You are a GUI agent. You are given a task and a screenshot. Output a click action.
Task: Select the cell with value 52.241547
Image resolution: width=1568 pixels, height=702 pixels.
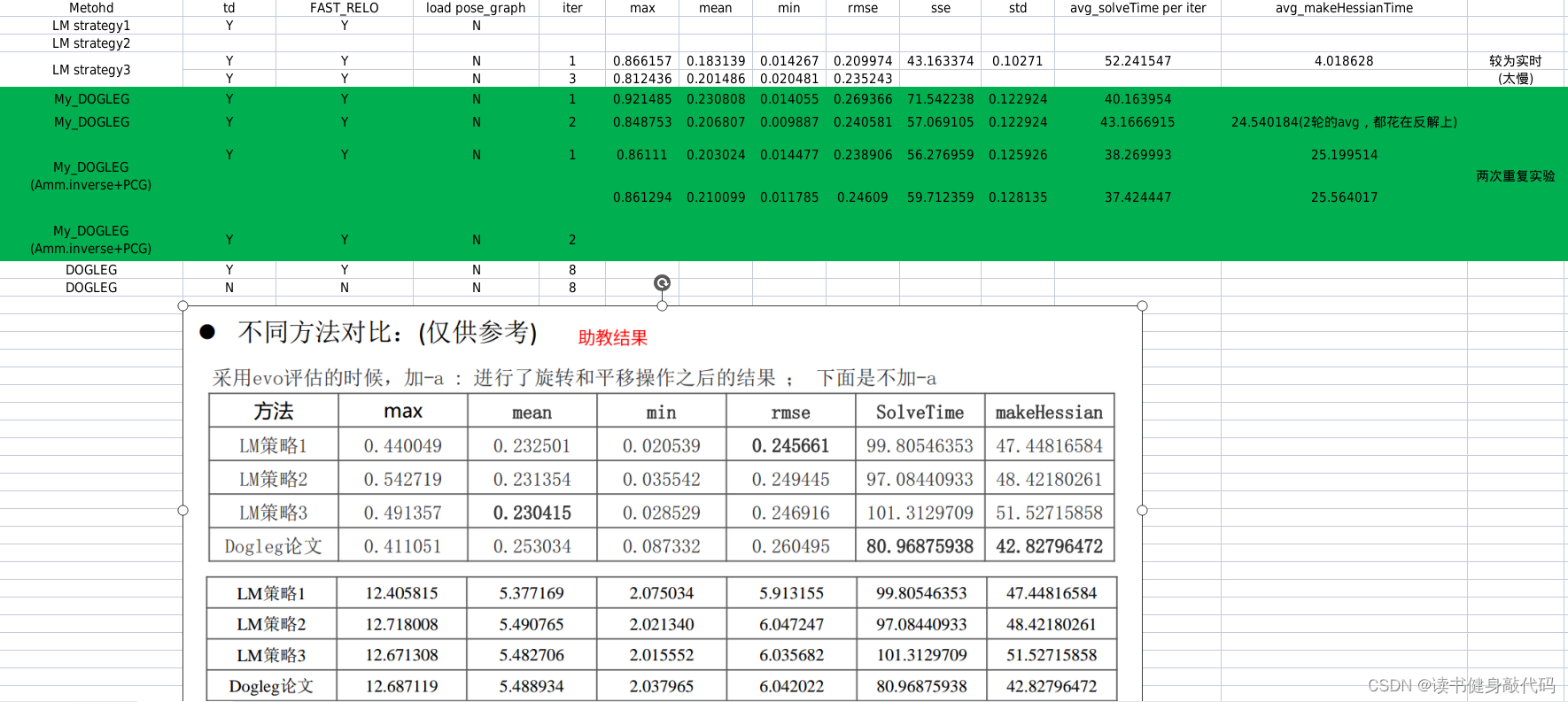click(1137, 61)
